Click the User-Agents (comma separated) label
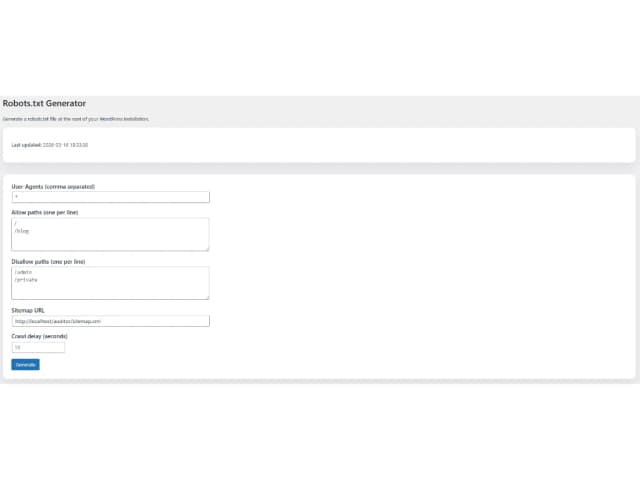This screenshot has width=640, height=480. pos(53,187)
